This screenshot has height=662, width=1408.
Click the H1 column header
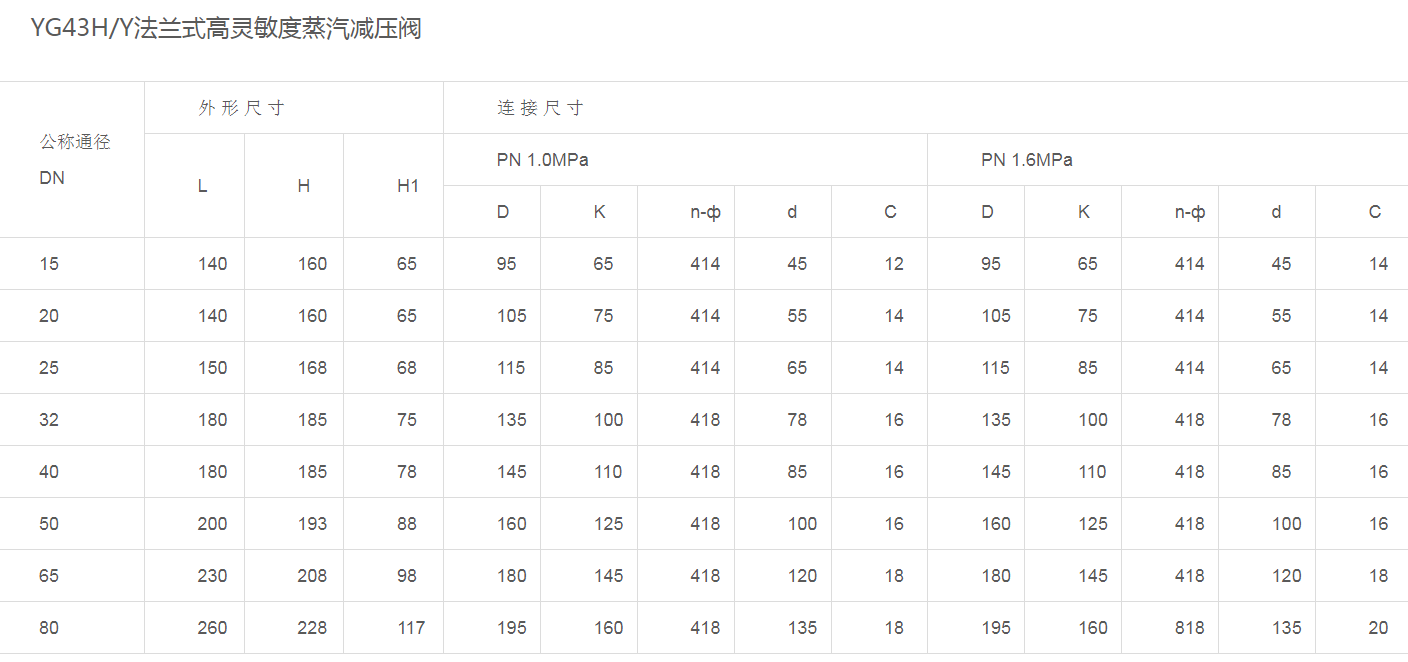(408, 186)
